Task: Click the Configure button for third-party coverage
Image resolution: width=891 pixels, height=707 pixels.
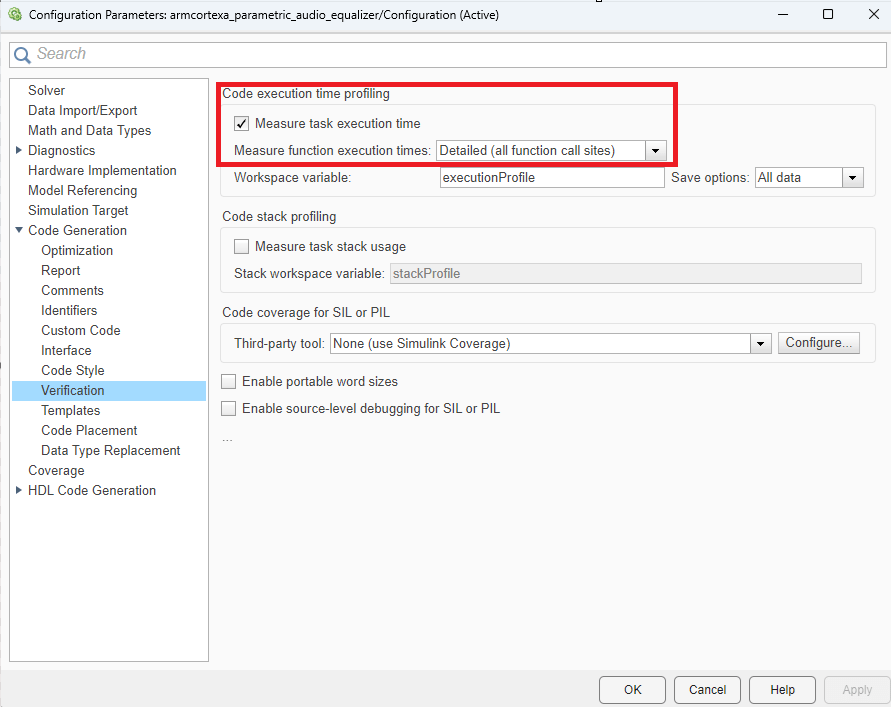Action: pyautogui.click(x=818, y=342)
